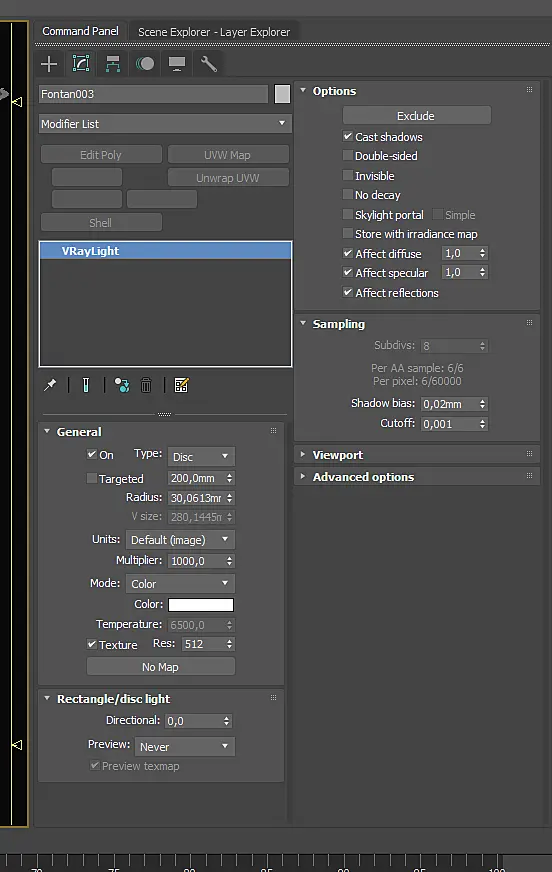Open the Motion panel icon
552x872 pixels.
point(145,64)
